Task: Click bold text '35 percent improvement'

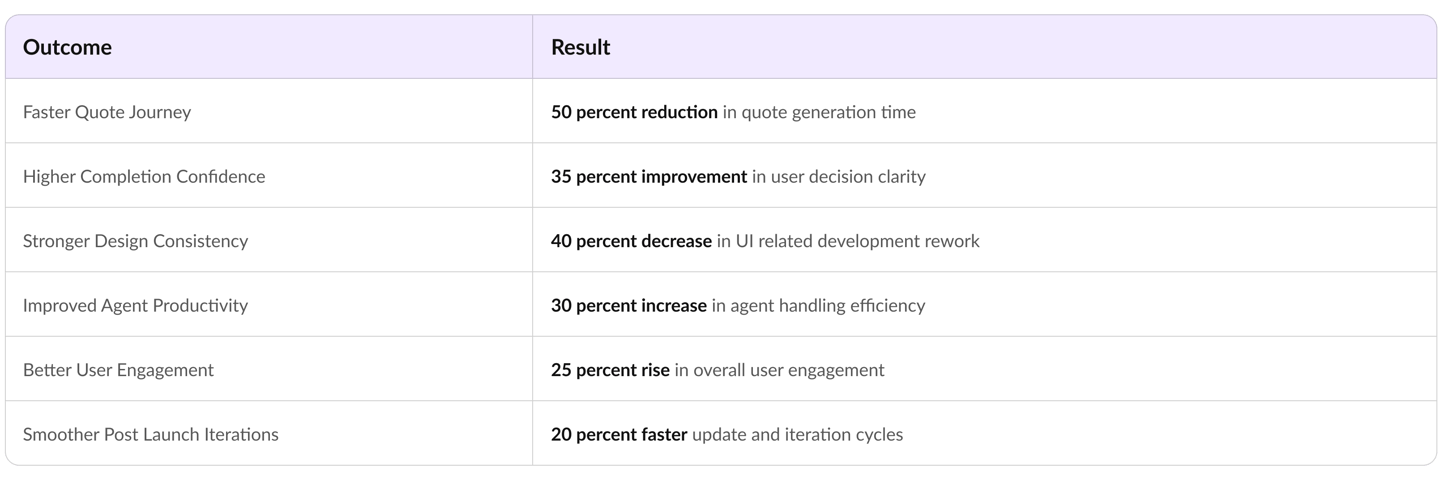Action: tap(649, 177)
